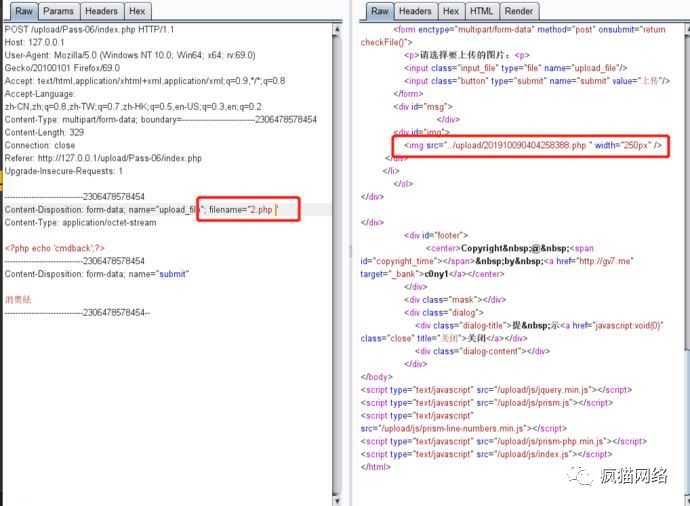Click the input class="button" submit line
The image size is (690, 506).
pyautogui.click(x=537, y=81)
